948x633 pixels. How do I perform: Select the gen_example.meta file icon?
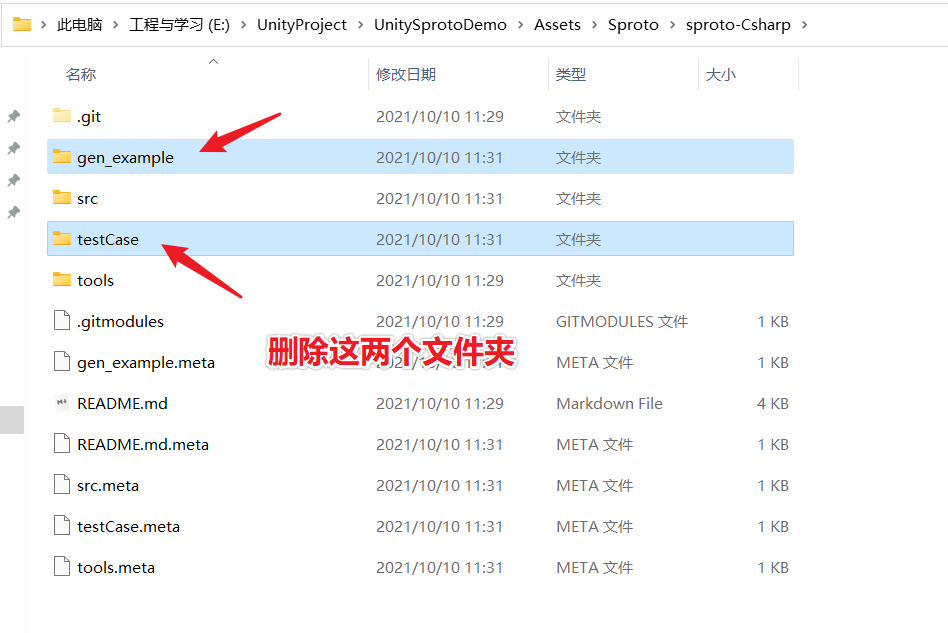tap(60, 362)
